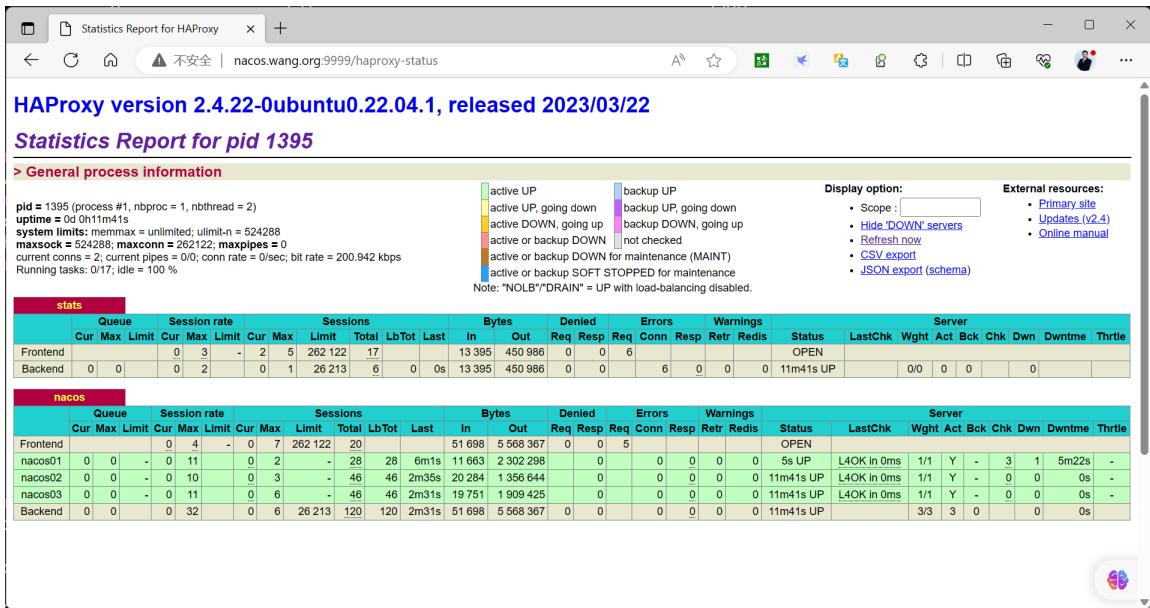Click the backup UP legend color
Screen dimensions: 1150x608
pos(618,191)
